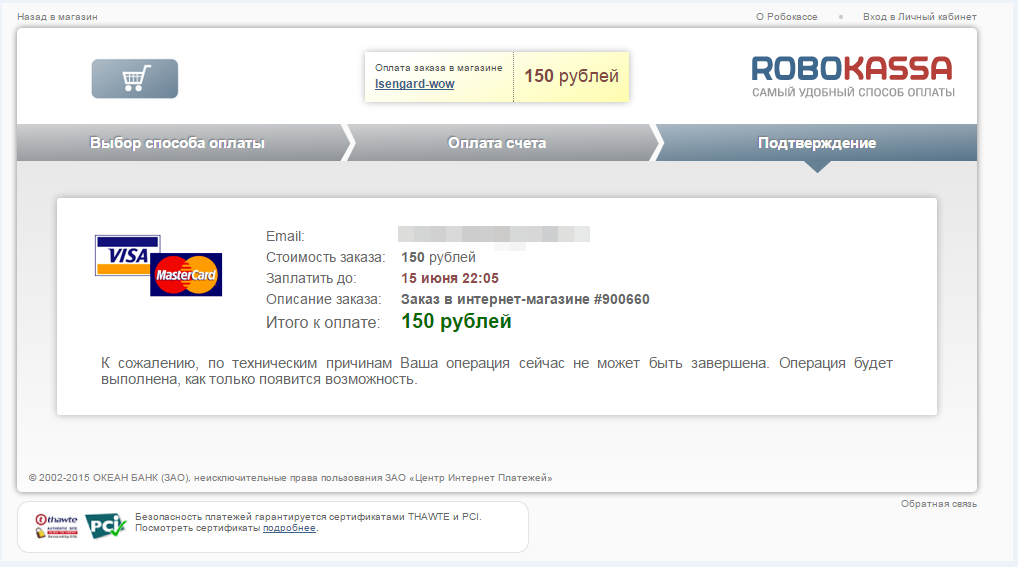The height and width of the screenshot is (567, 1018).
Task: Click 'подробнее' to view certificates
Action: click(289, 528)
